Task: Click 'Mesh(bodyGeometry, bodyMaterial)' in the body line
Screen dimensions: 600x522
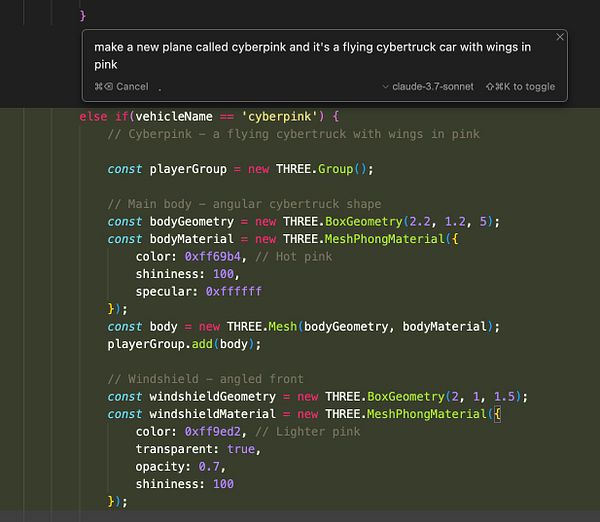Action: click(380, 326)
